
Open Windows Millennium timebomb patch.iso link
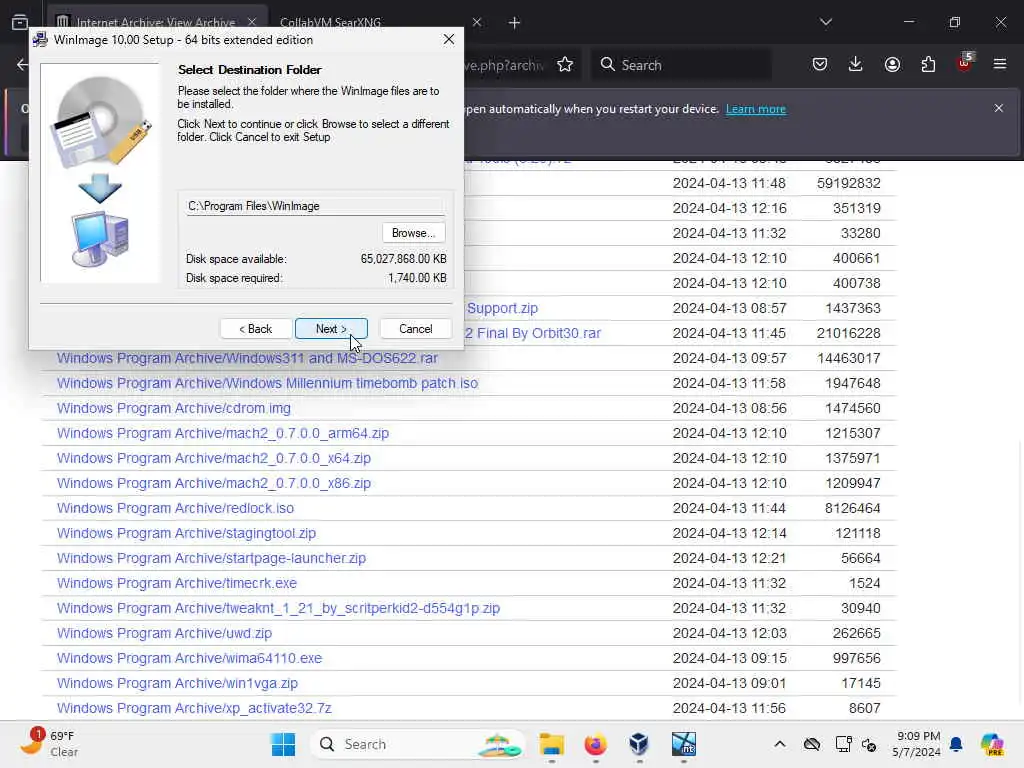click(x=267, y=383)
